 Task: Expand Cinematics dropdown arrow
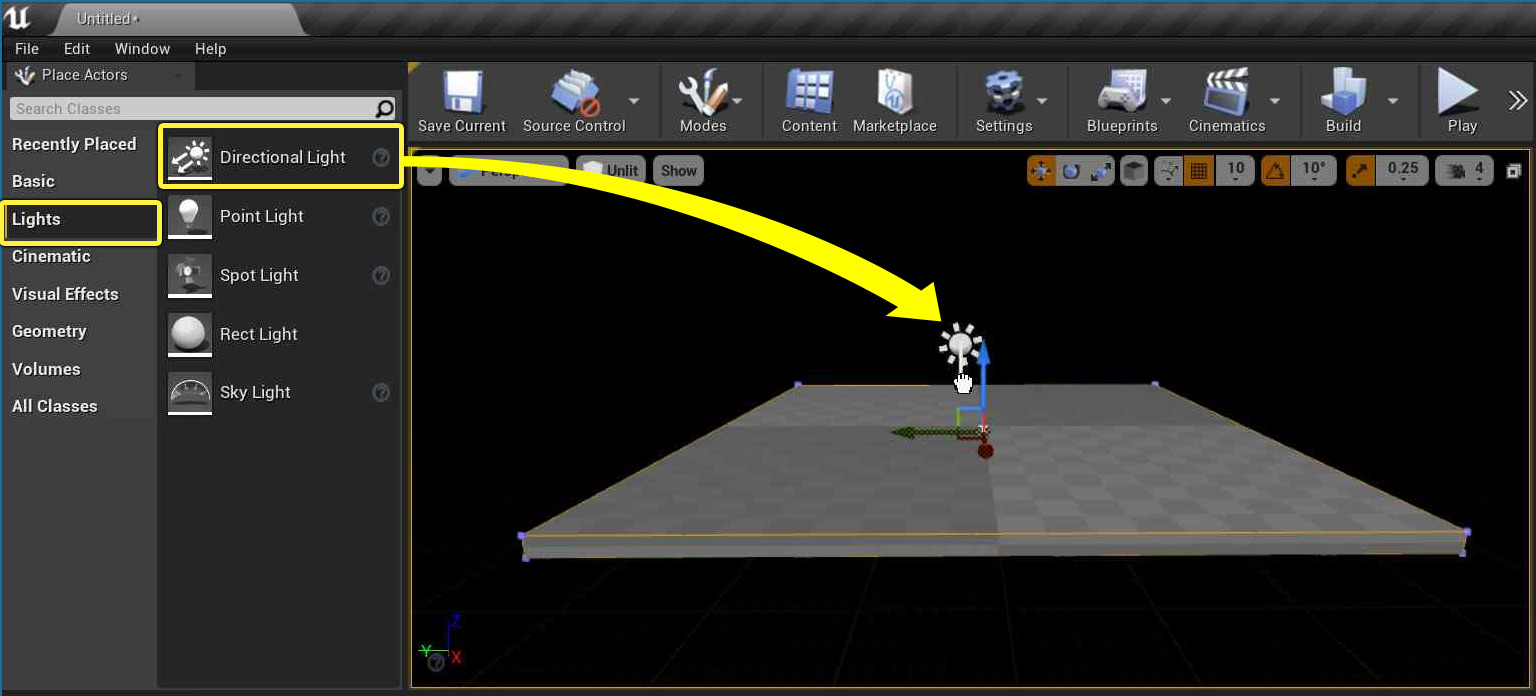1275,100
